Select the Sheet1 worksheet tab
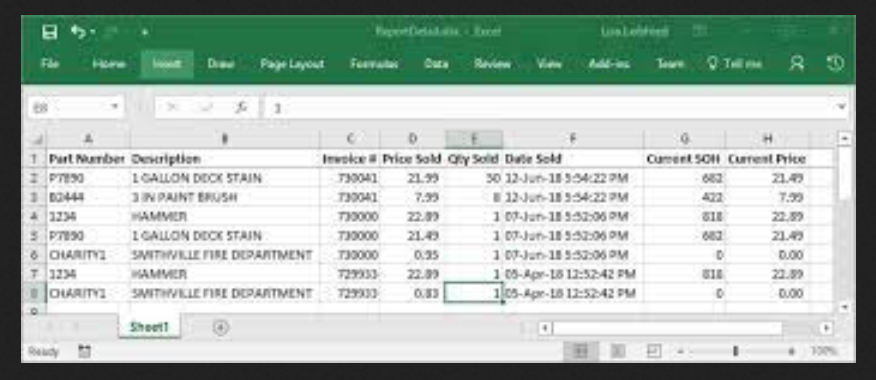This screenshot has width=876, height=380. coord(149,327)
